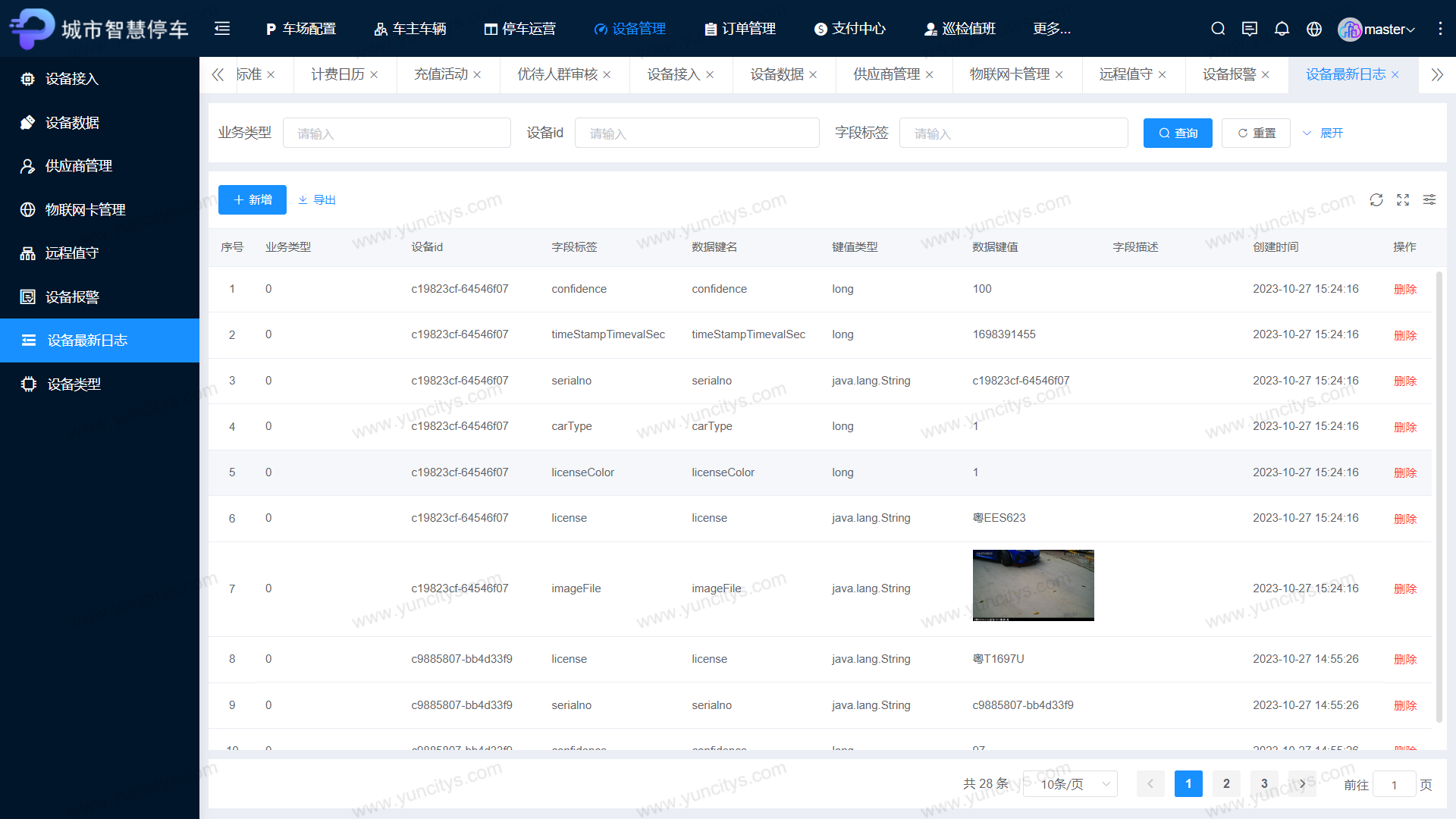Switch to the 设备报警 tab

1228,74
